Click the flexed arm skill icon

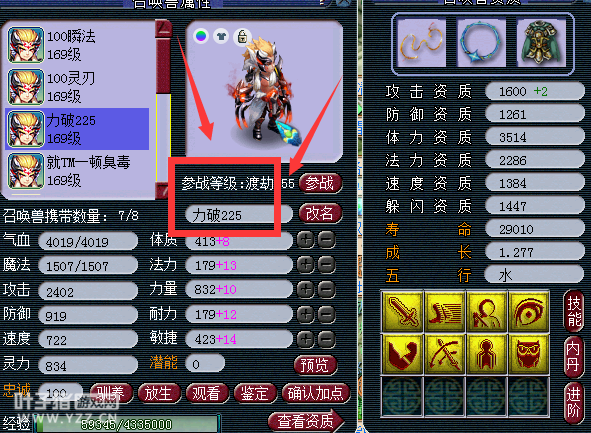coord(403,353)
